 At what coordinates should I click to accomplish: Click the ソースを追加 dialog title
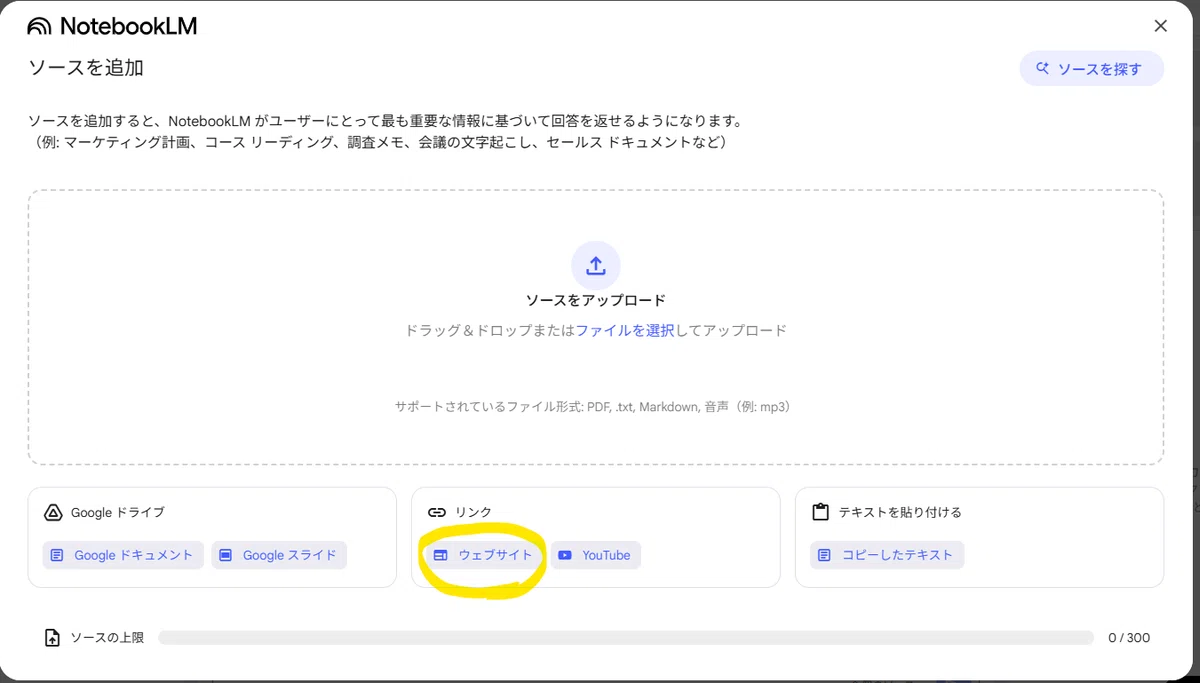[x=86, y=68]
